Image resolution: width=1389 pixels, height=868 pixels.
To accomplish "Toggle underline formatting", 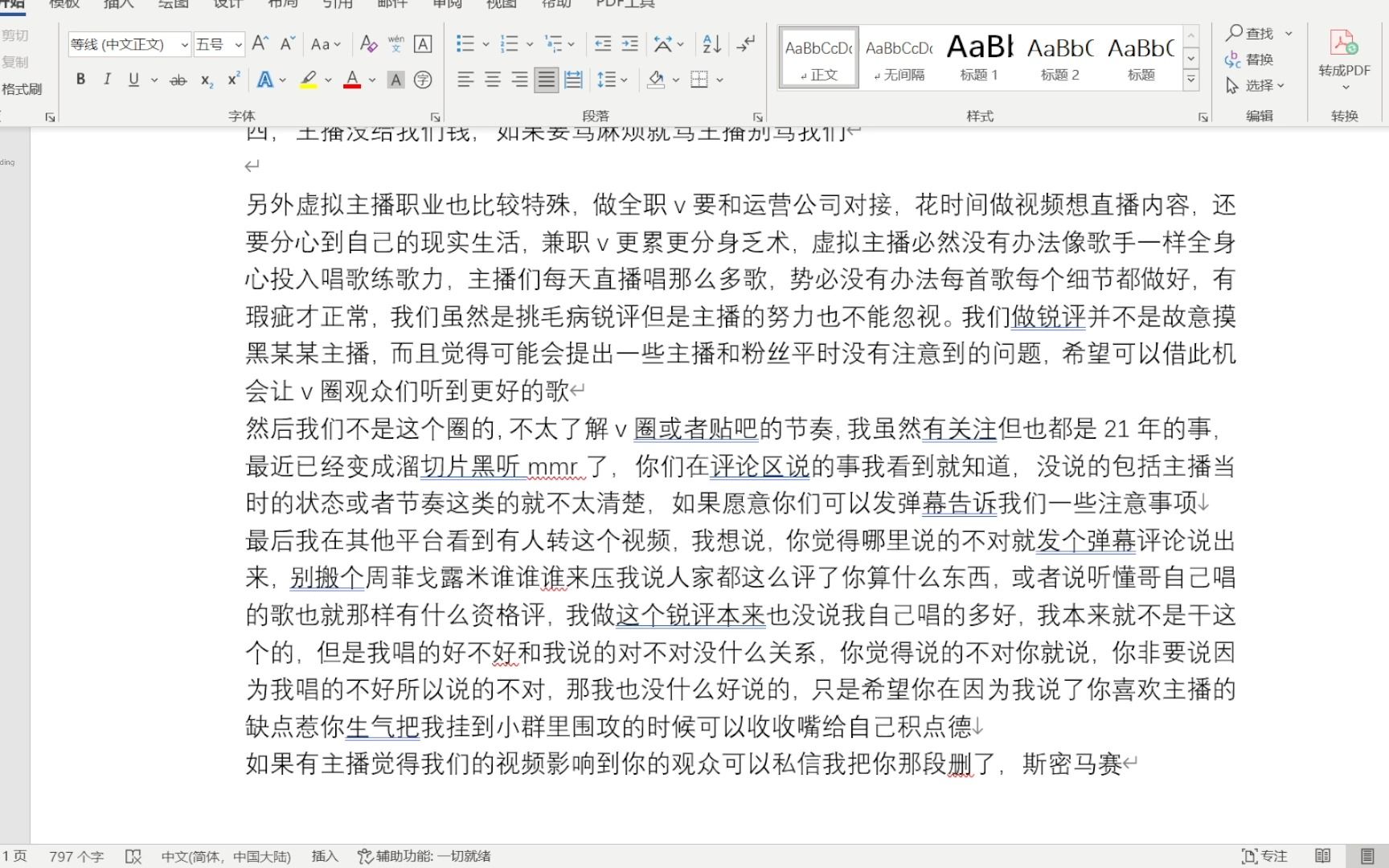I will (133, 80).
